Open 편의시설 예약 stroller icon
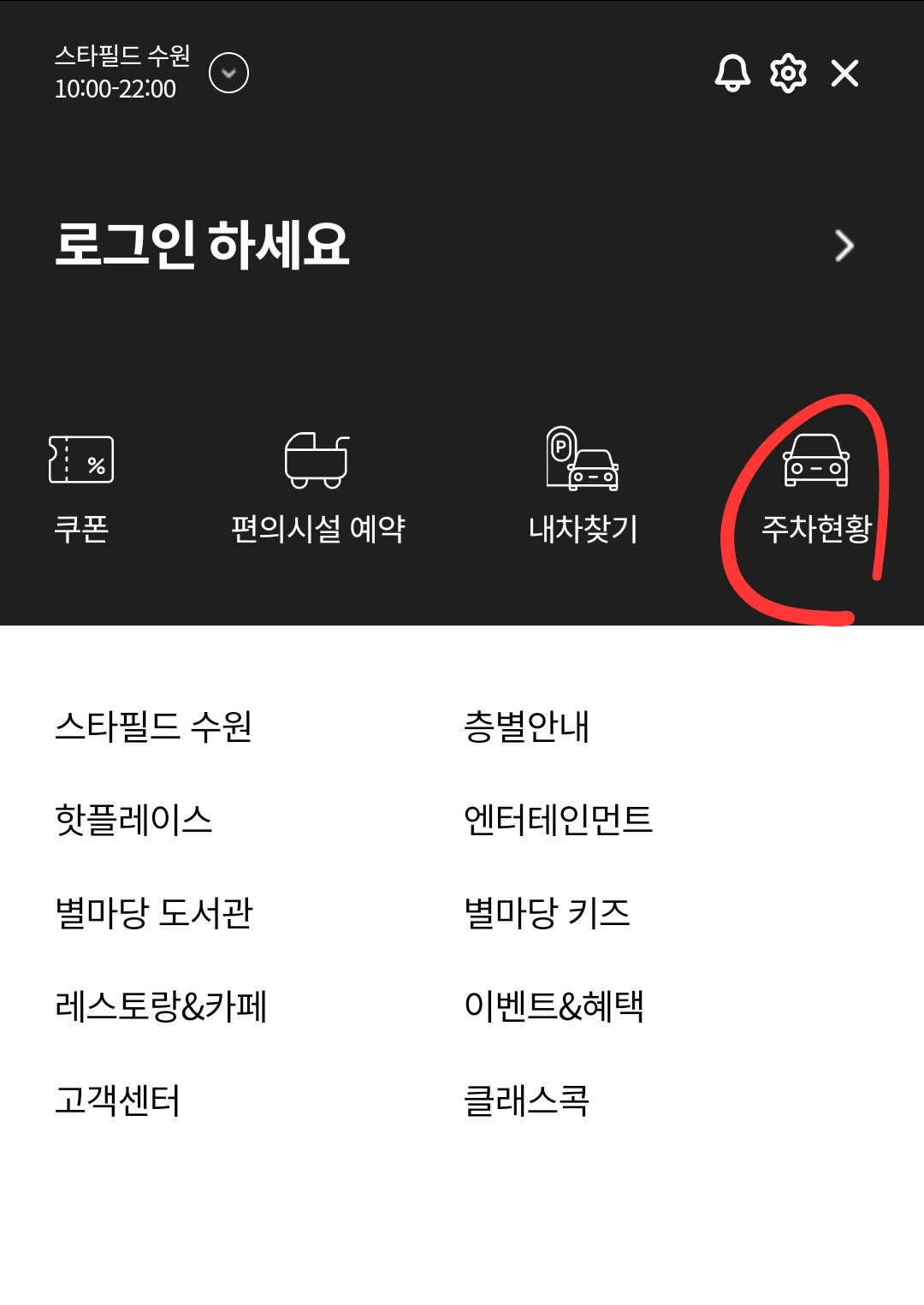This screenshot has height=1305, width=924. pyautogui.click(x=317, y=460)
